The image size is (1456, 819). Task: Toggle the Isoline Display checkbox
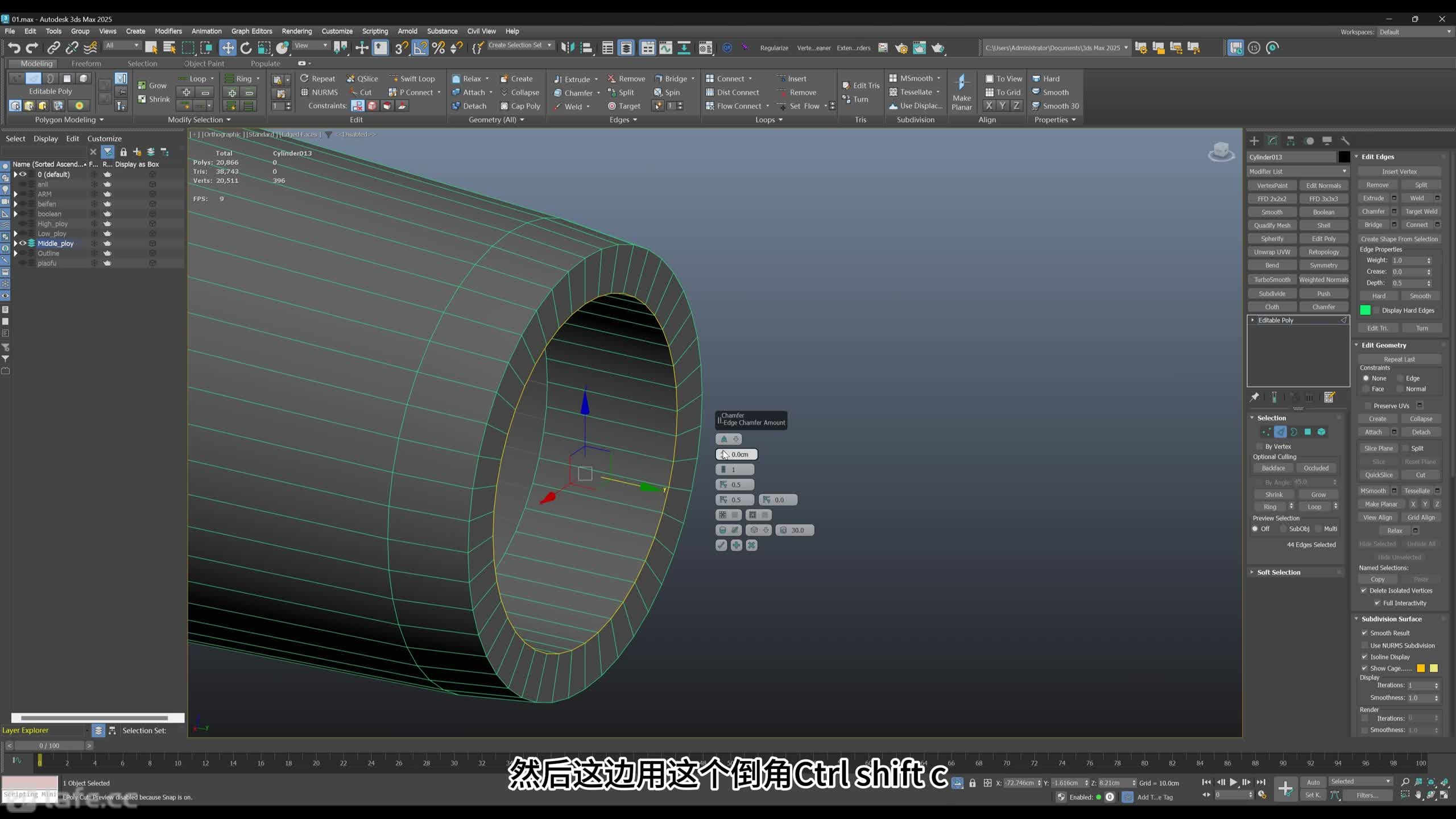[1364, 657]
